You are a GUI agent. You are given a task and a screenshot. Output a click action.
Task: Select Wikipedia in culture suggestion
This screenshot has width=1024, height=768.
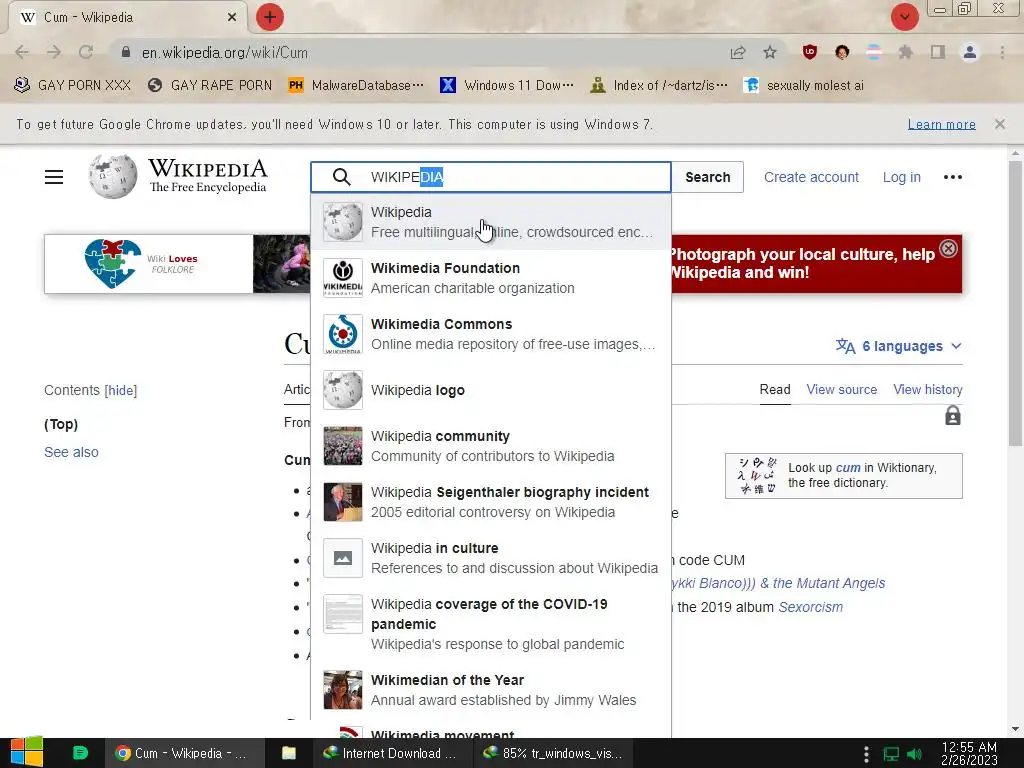(490, 558)
